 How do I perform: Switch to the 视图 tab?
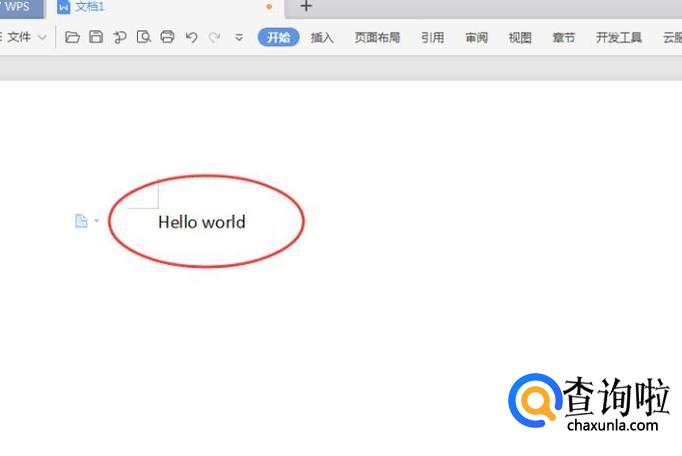[520, 38]
